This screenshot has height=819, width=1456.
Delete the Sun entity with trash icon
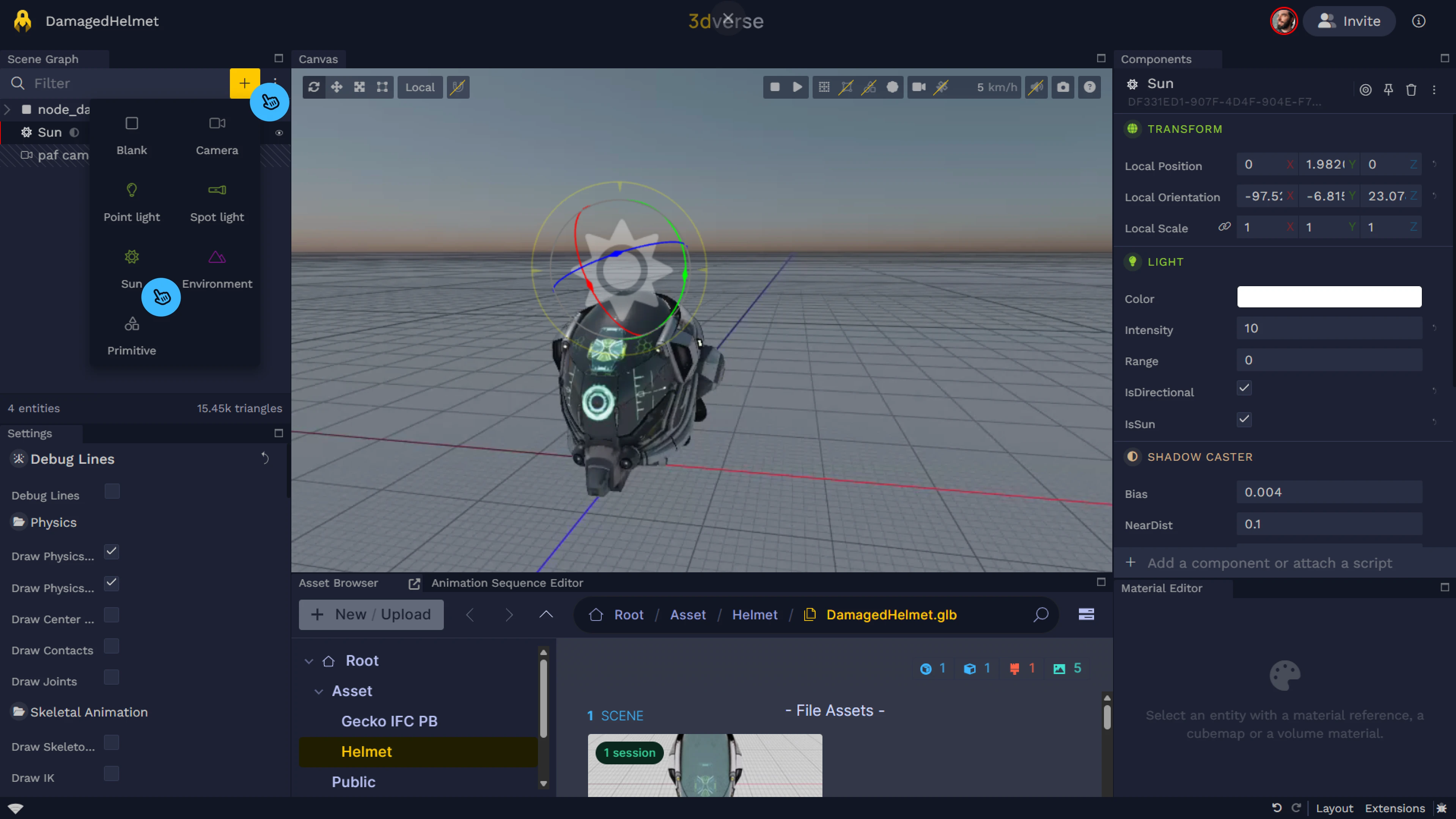point(1411,90)
